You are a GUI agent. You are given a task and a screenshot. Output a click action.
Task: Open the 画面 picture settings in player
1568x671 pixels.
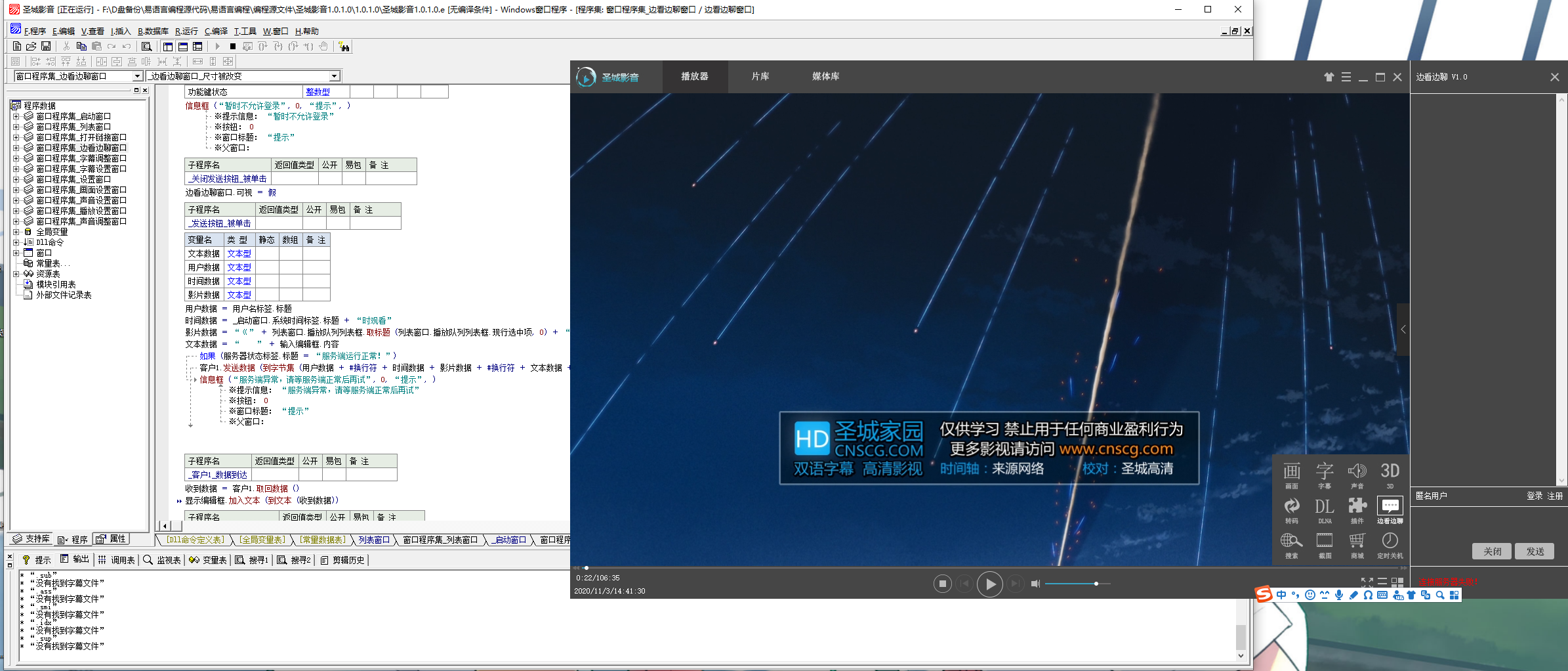(x=1291, y=475)
